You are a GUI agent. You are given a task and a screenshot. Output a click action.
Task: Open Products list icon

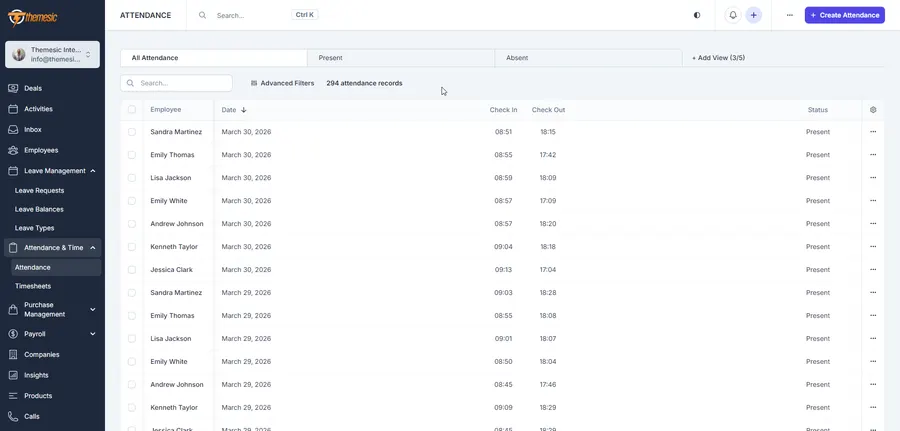click(x=13, y=396)
